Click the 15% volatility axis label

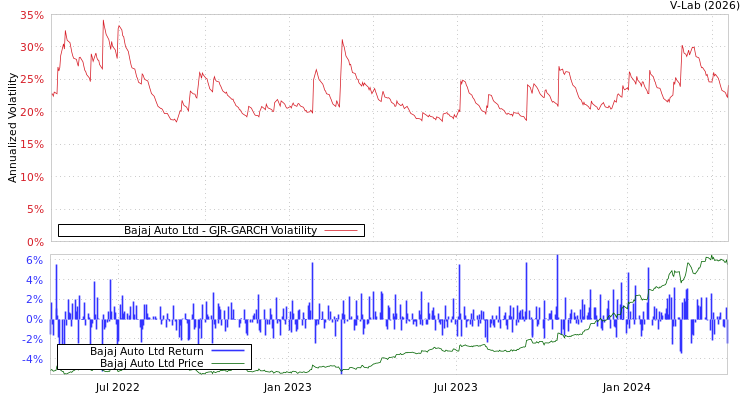pos(32,144)
